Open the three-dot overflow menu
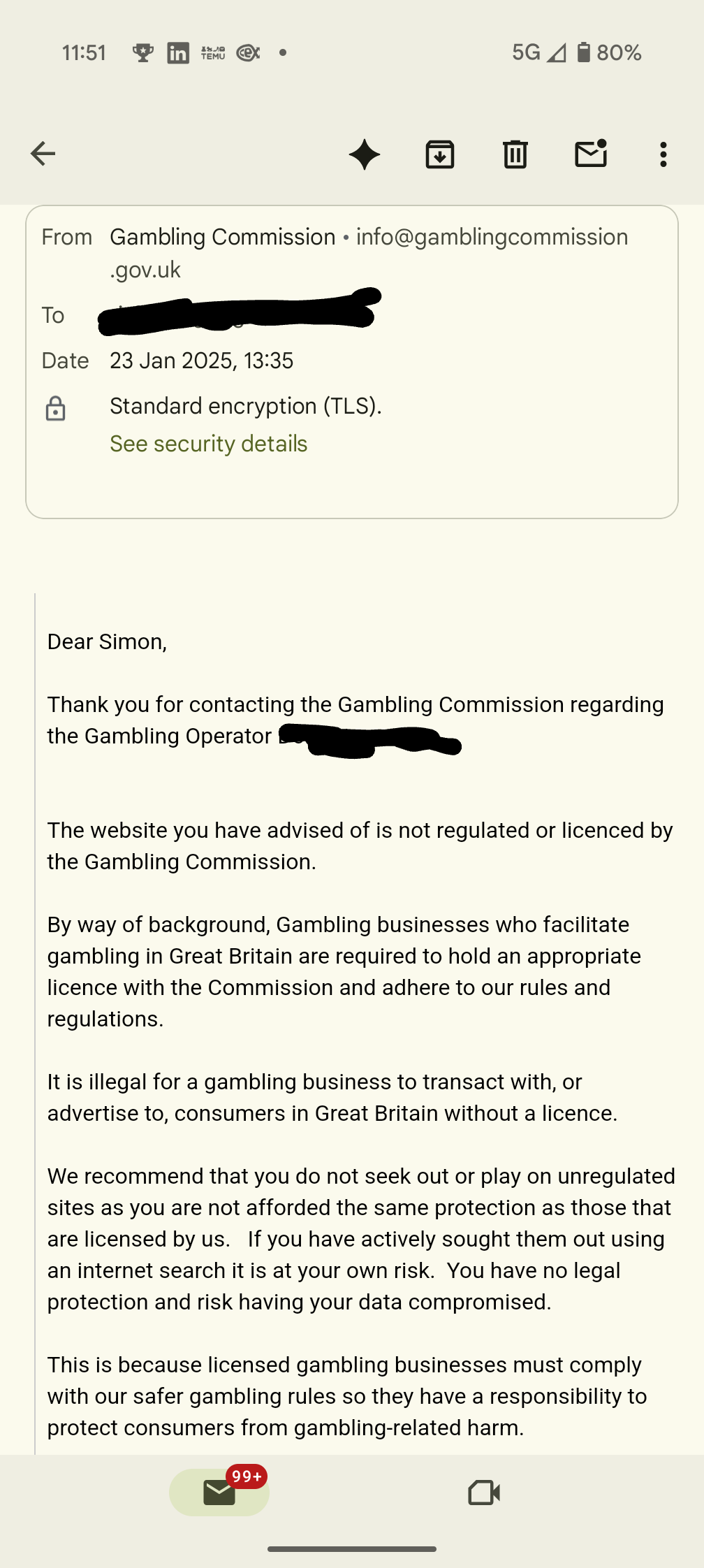 (663, 154)
